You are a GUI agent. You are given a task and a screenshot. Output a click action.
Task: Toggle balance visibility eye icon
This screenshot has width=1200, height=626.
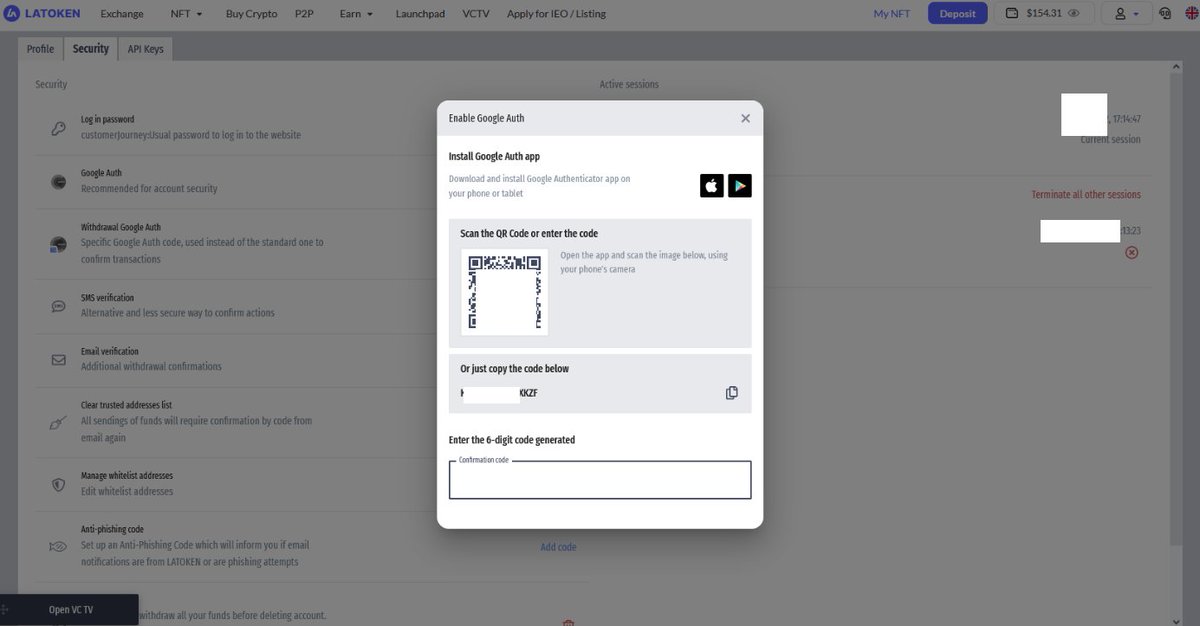[x=1074, y=14]
